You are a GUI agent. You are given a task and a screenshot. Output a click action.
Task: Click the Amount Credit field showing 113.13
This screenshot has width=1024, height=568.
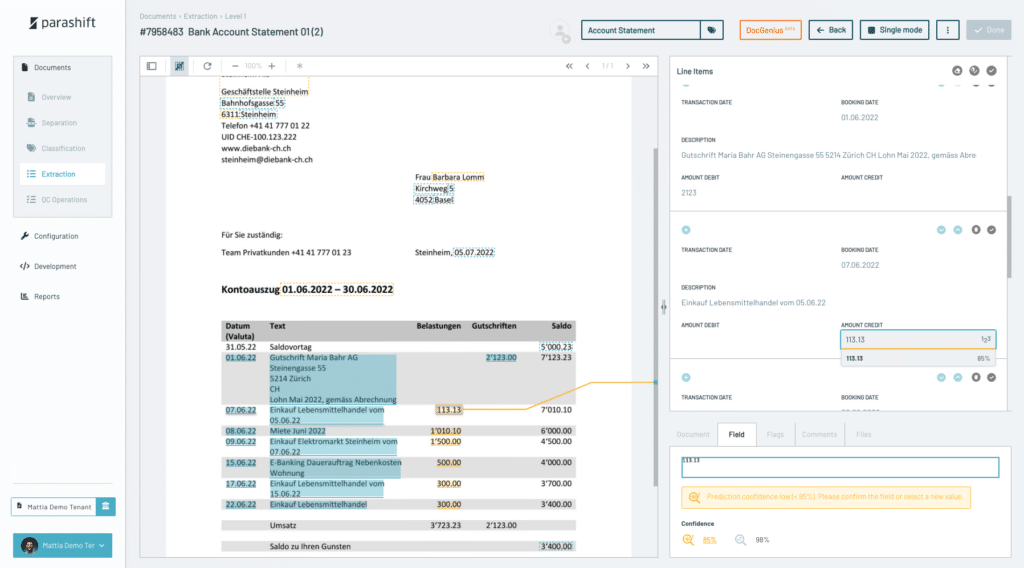[x=910, y=340]
